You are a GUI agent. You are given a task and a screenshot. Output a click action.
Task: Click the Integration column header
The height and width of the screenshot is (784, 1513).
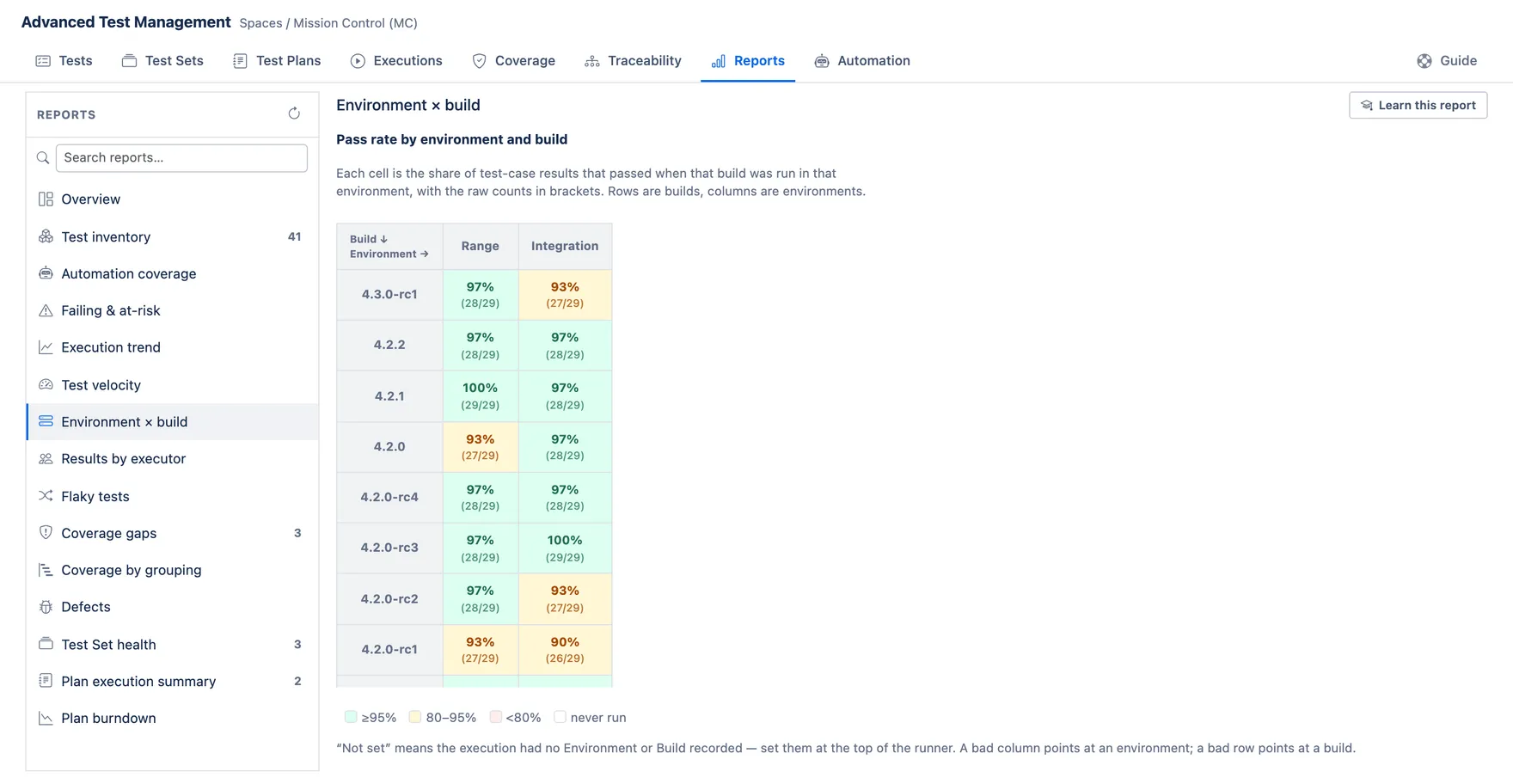coord(565,246)
